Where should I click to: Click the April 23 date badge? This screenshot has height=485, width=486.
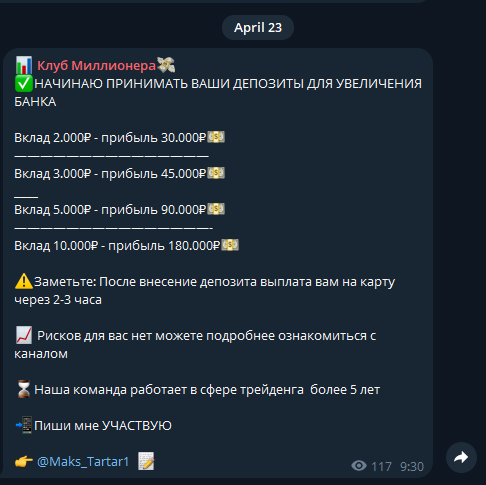258,27
